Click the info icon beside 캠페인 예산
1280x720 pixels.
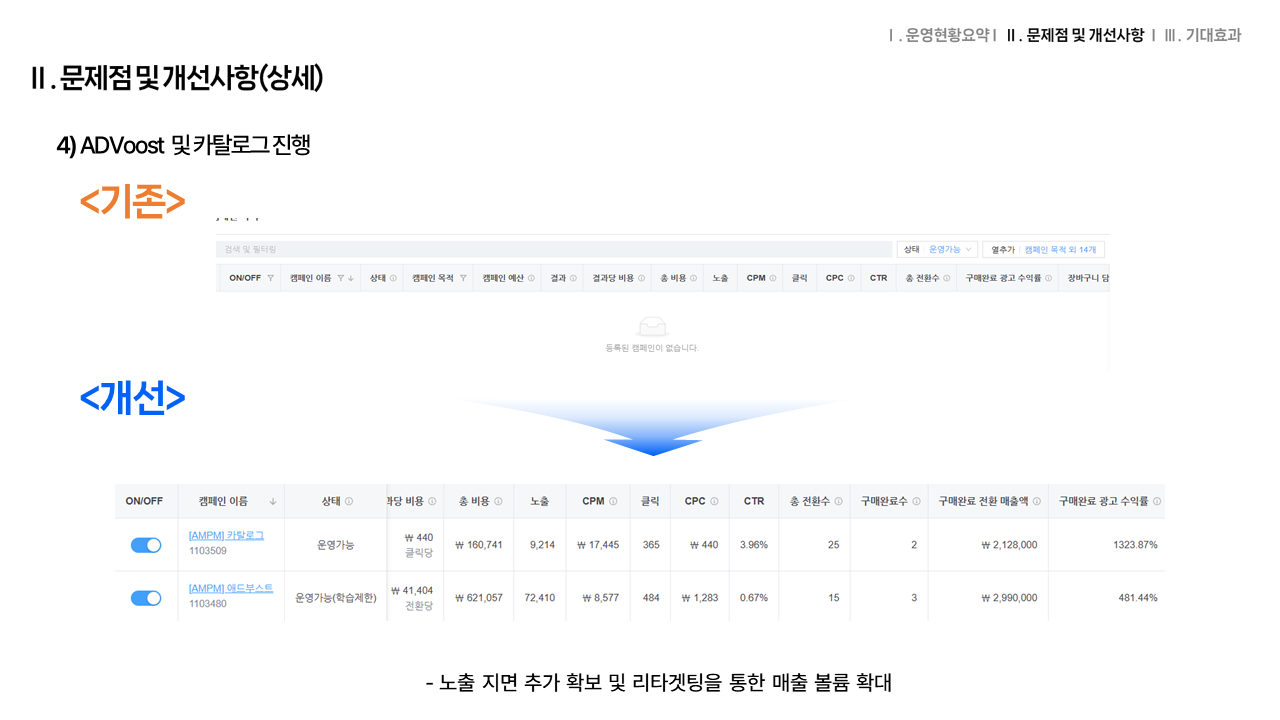(531, 278)
